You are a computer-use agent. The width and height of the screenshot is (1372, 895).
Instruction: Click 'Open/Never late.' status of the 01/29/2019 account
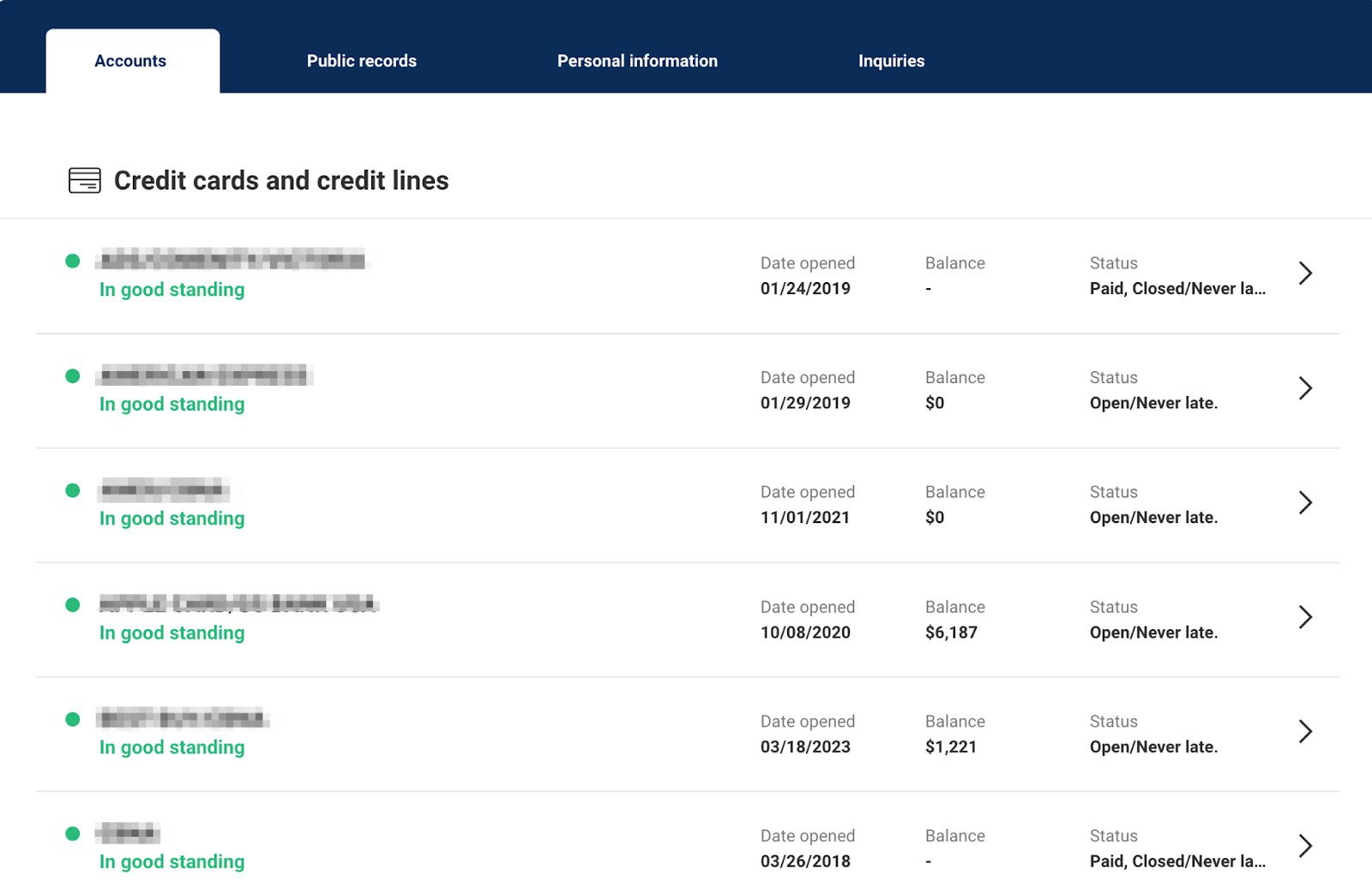[1153, 403]
